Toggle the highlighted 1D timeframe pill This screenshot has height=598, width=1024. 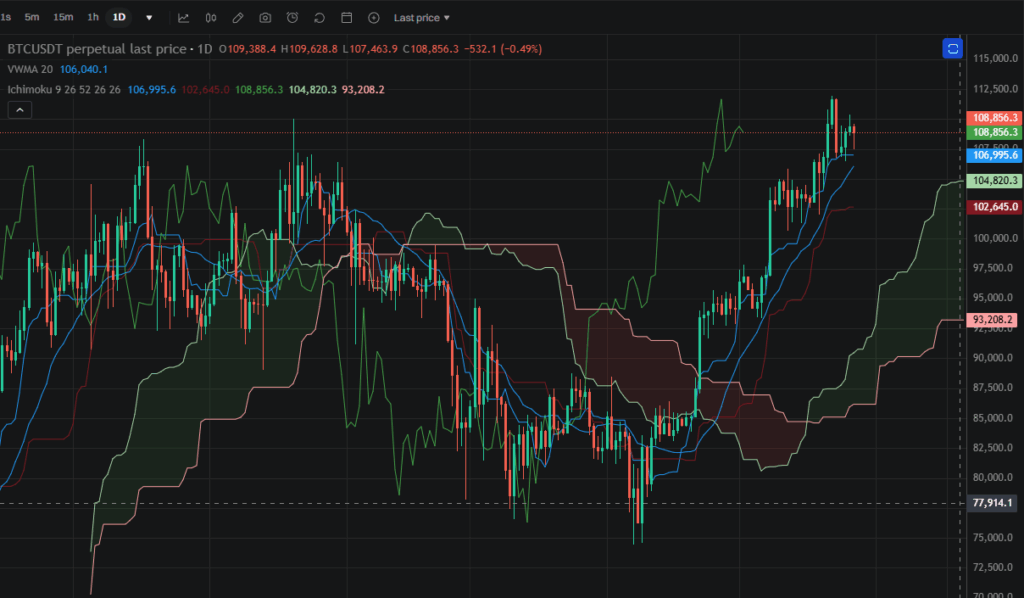coord(118,17)
